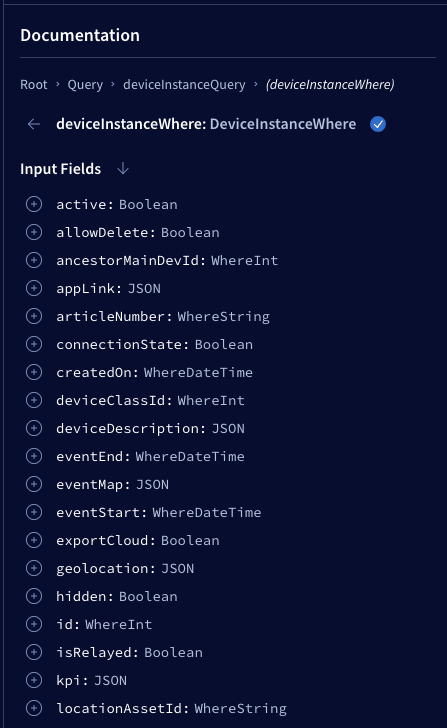Add allowDelete field via plus icon

(x=34, y=232)
